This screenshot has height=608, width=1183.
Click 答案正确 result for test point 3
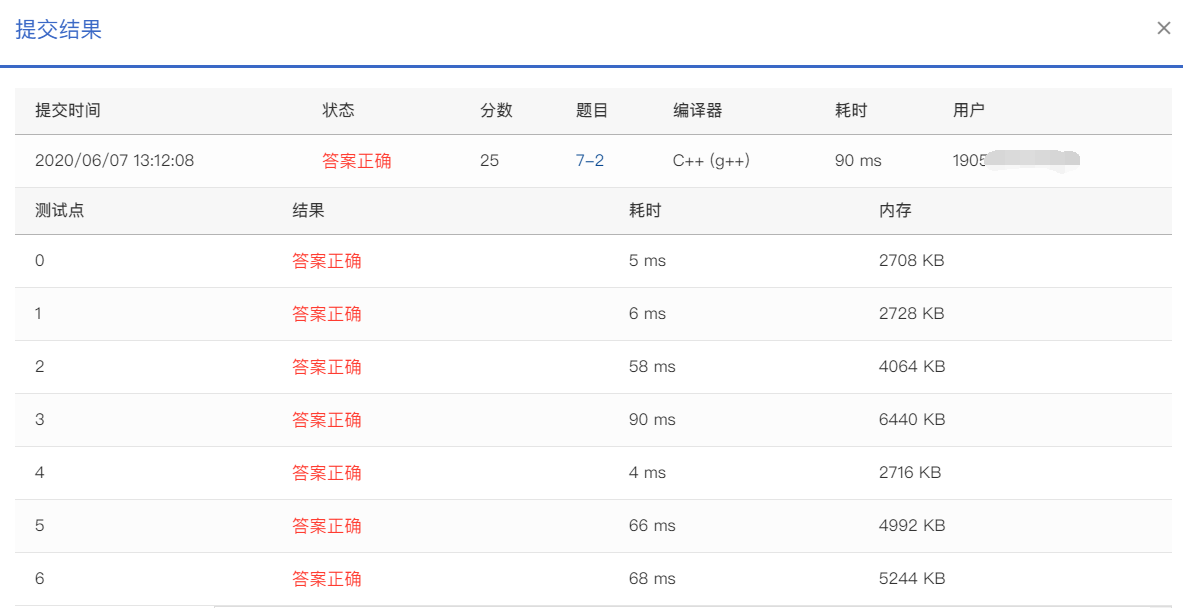pyautogui.click(x=327, y=419)
